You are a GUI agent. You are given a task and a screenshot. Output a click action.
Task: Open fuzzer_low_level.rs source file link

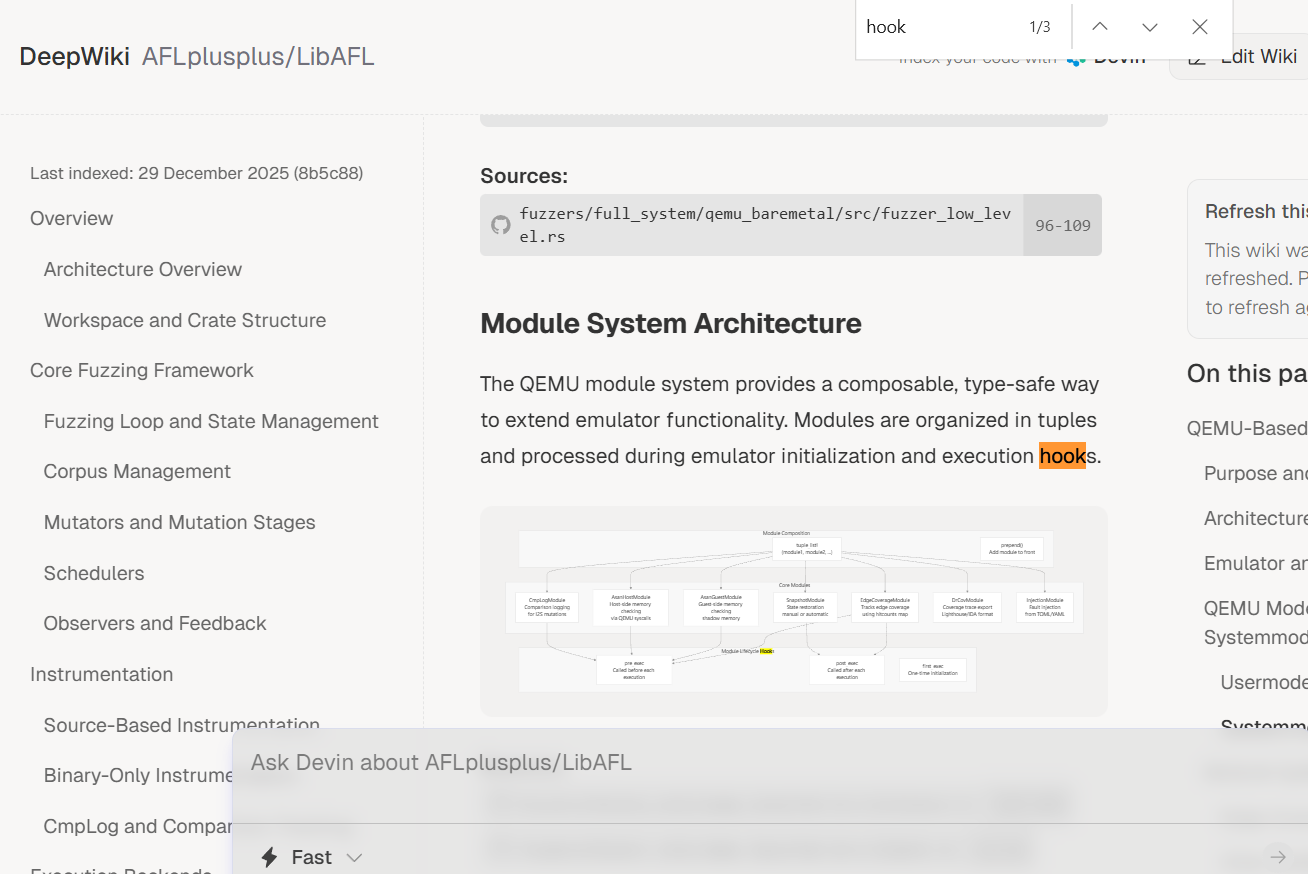pos(765,225)
